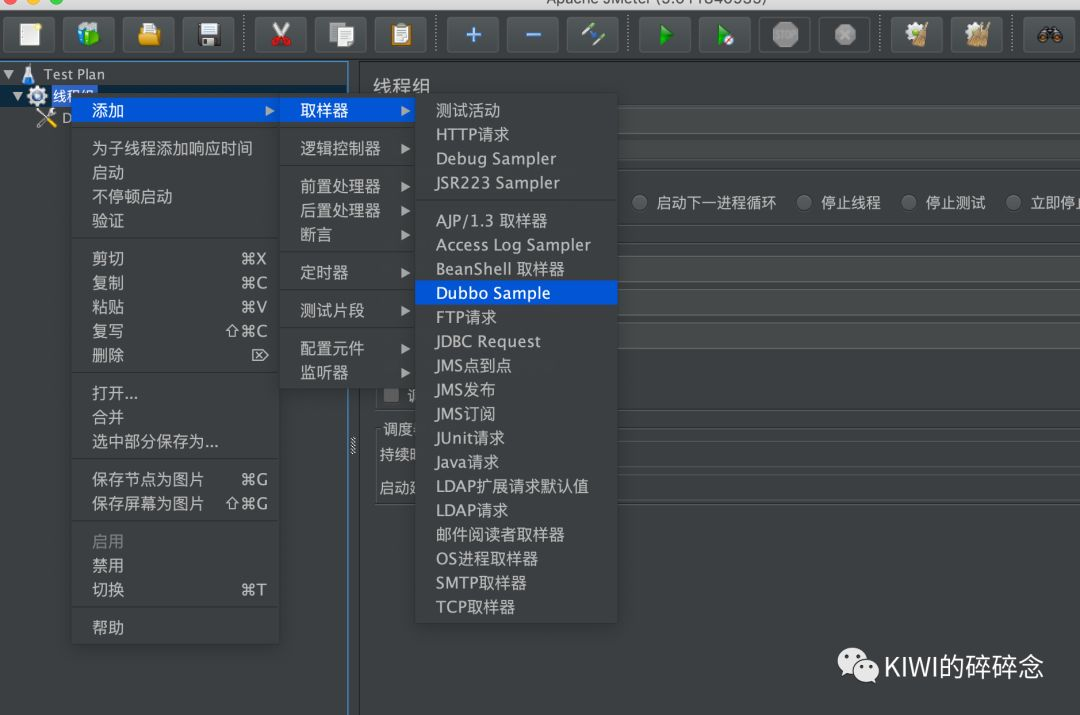Select 测试活动 sampler entry

[x=516, y=110]
